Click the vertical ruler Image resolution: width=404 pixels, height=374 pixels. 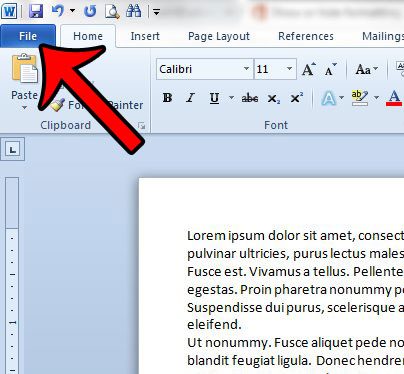pyautogui.click(x=12, y=275)
